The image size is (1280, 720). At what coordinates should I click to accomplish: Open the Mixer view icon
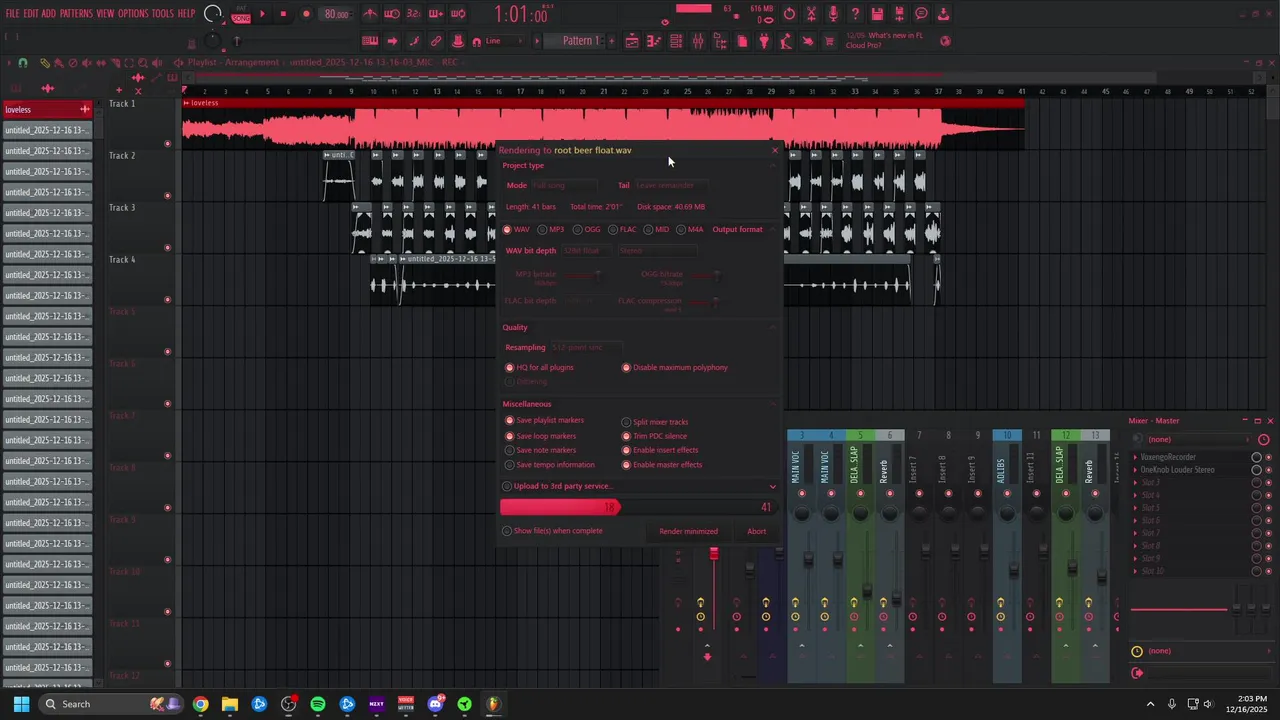pos(697,41)
